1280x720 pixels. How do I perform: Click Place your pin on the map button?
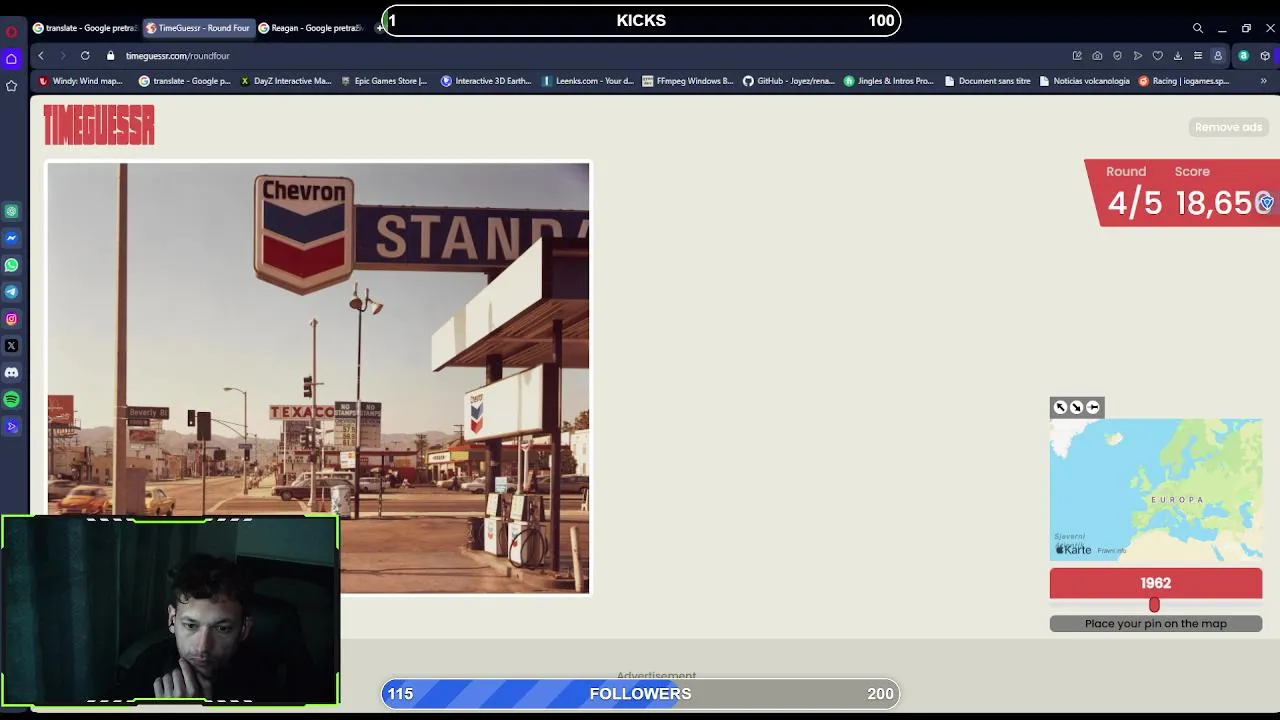pyautogui.click(x=1156, y=624)
